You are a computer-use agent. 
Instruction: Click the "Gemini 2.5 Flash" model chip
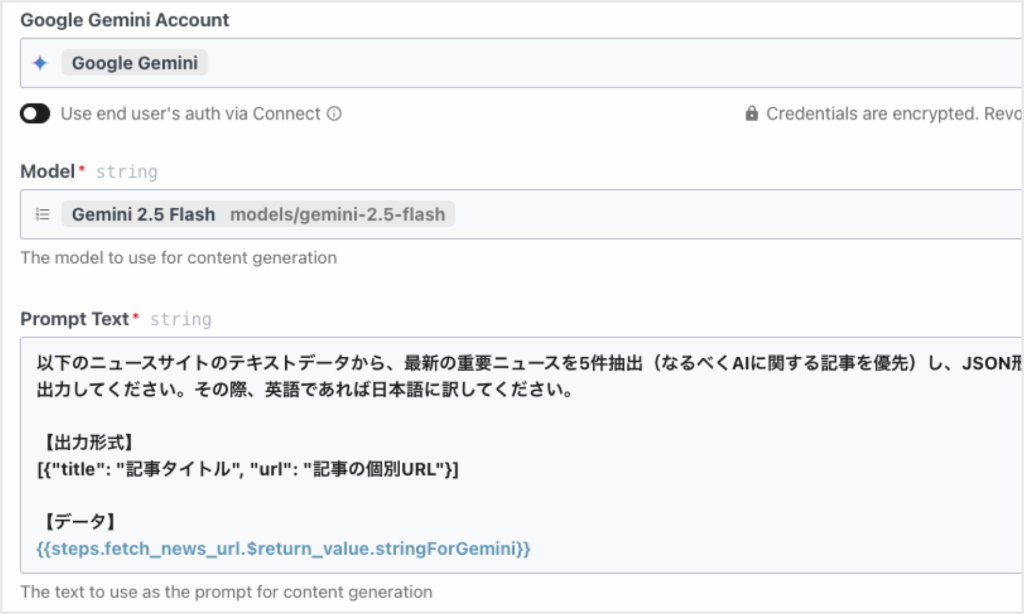point(141,214)
